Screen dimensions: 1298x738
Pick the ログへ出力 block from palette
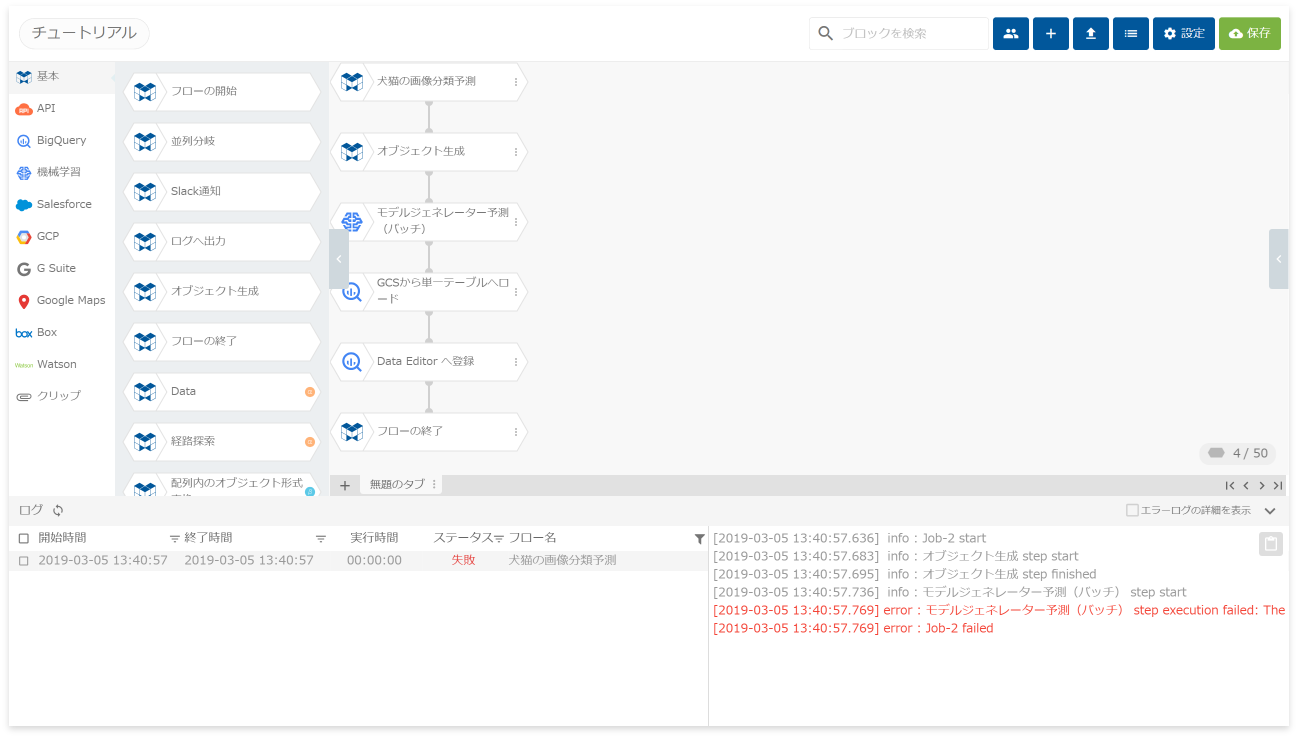pyautogui.click(x=222, y=241)
